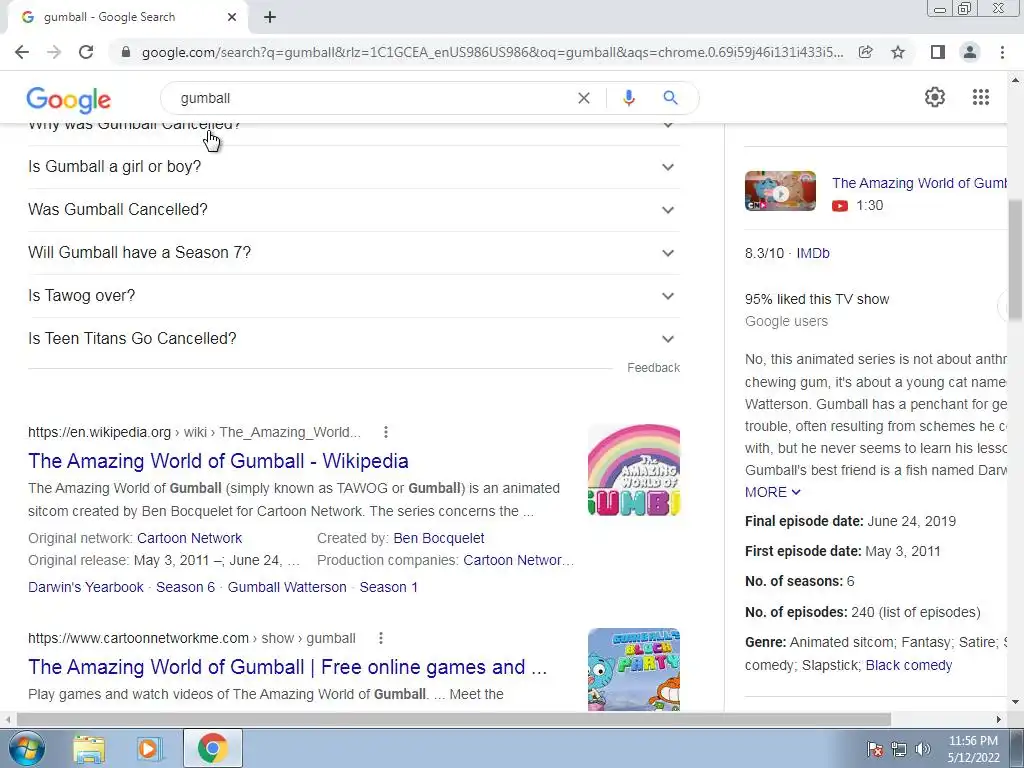Expand 'Is Tawog over?' question
This screenshot has width=1024, height=768.
353,296
